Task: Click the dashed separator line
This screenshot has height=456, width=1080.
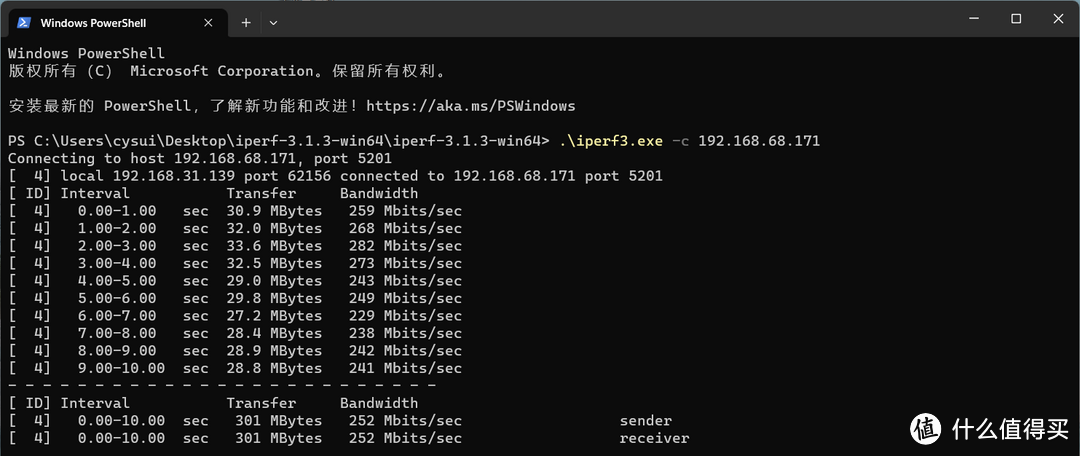Action: point(222,386)
